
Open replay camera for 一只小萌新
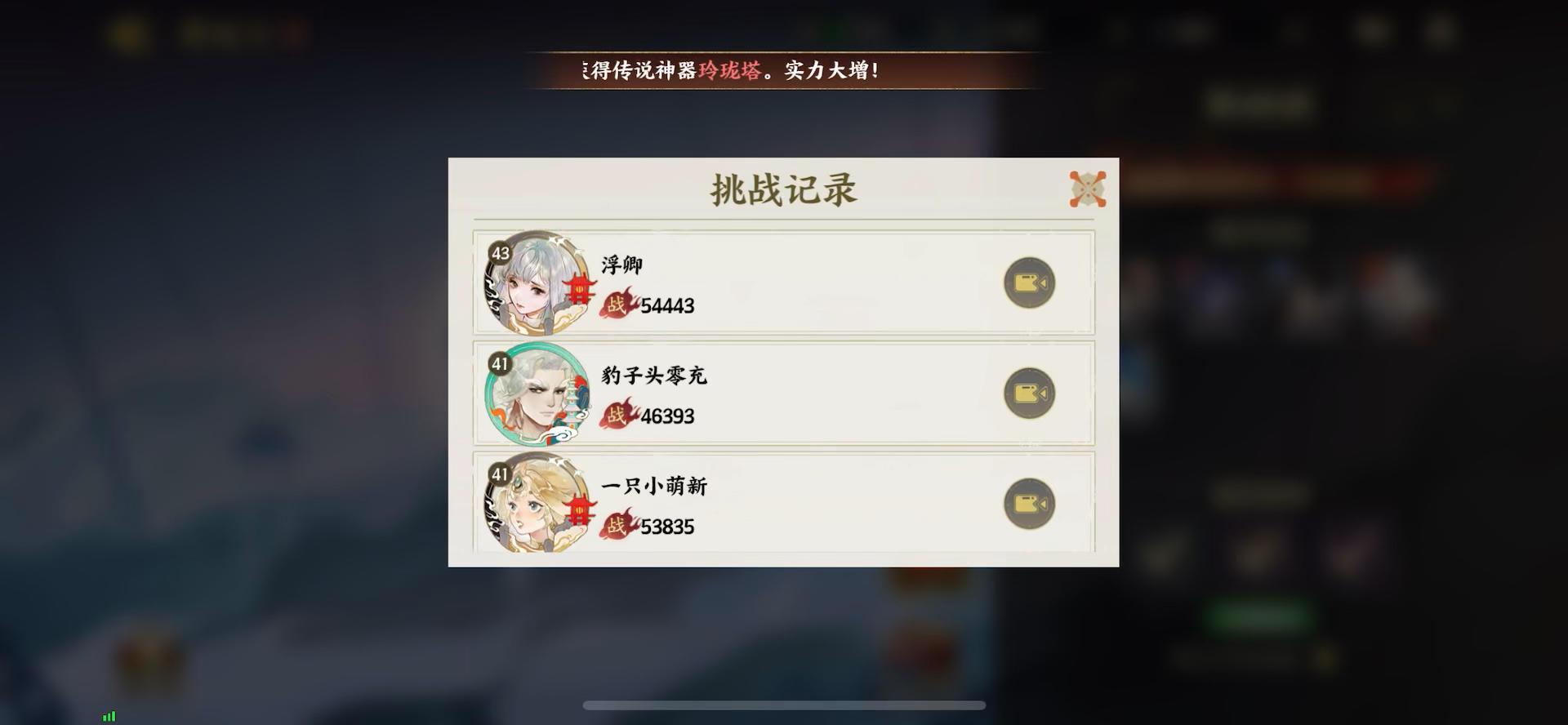point(1029,504)
